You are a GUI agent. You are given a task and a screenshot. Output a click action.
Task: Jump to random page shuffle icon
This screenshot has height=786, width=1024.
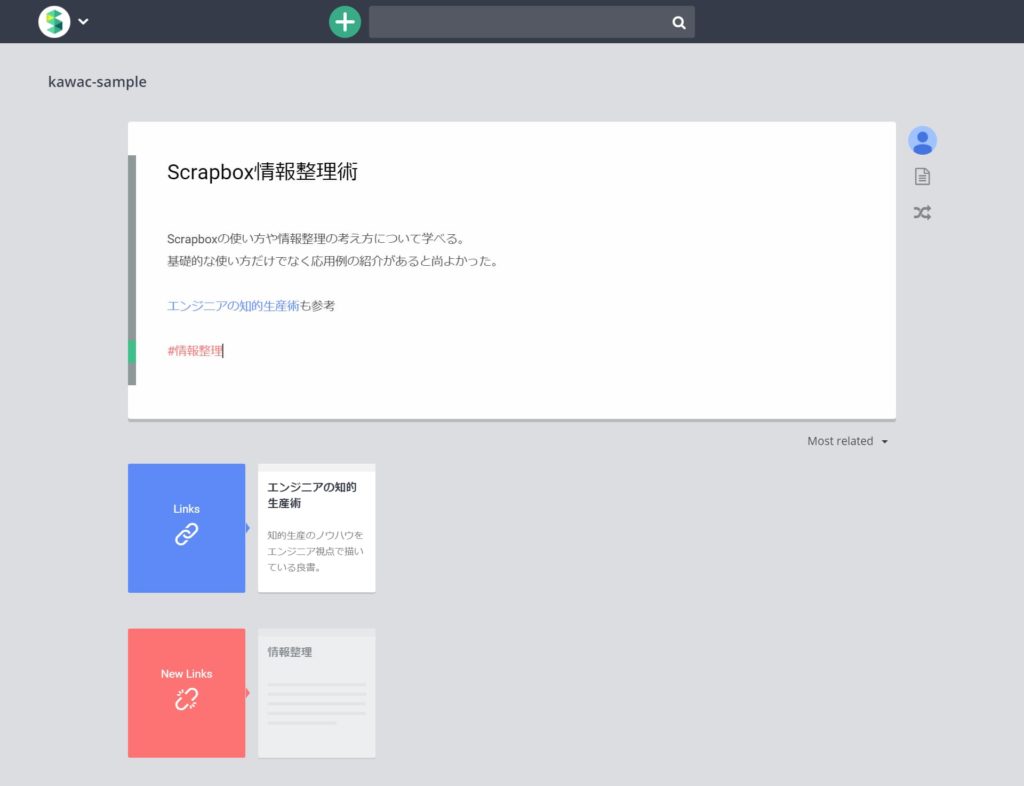point(922,212)
